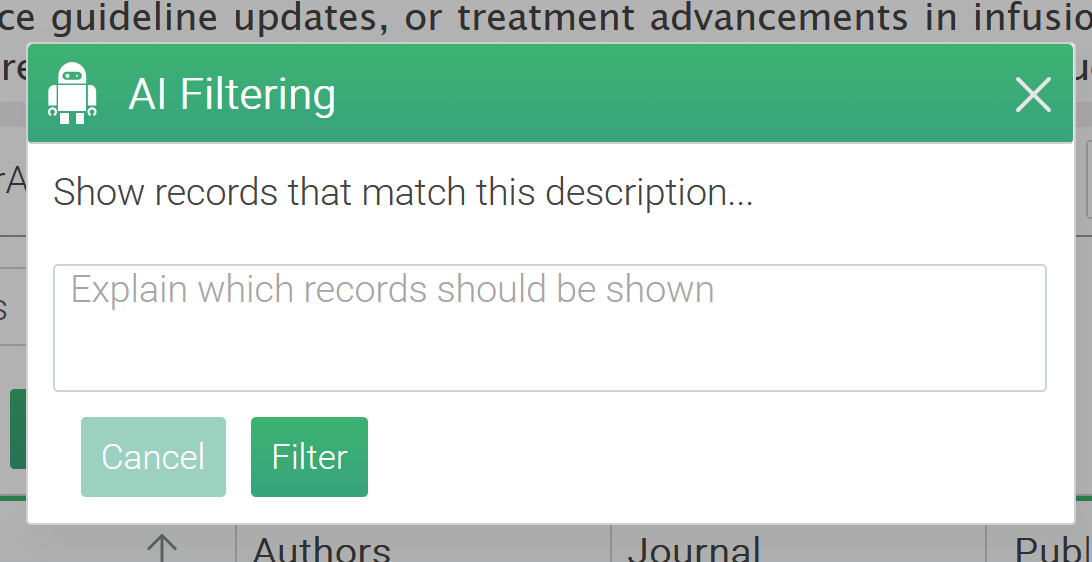
Task: Click the partially visible Publ column header
Action: point(1052,549)
